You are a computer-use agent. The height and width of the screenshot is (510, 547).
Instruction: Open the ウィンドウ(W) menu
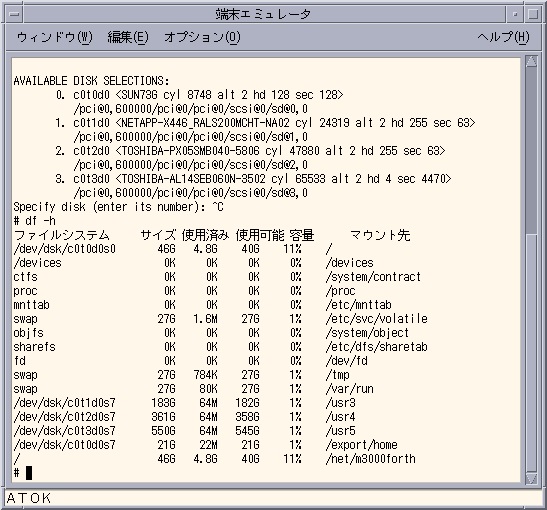[x=54, y=37]
